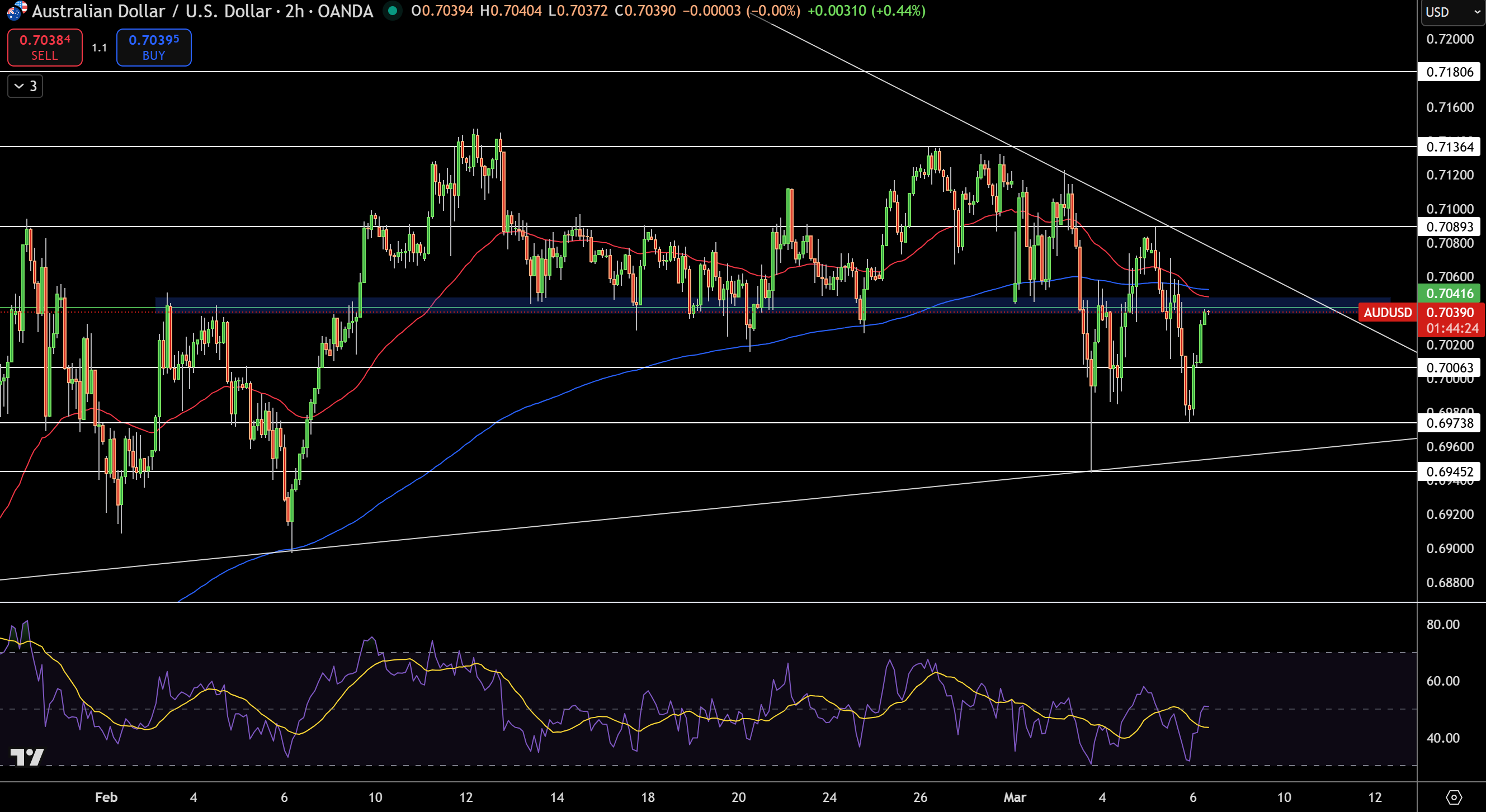Image resolution: width=1486 pixels, height=812 pixels.
Task: Click the green market status dot
Action: coord(393,11)
